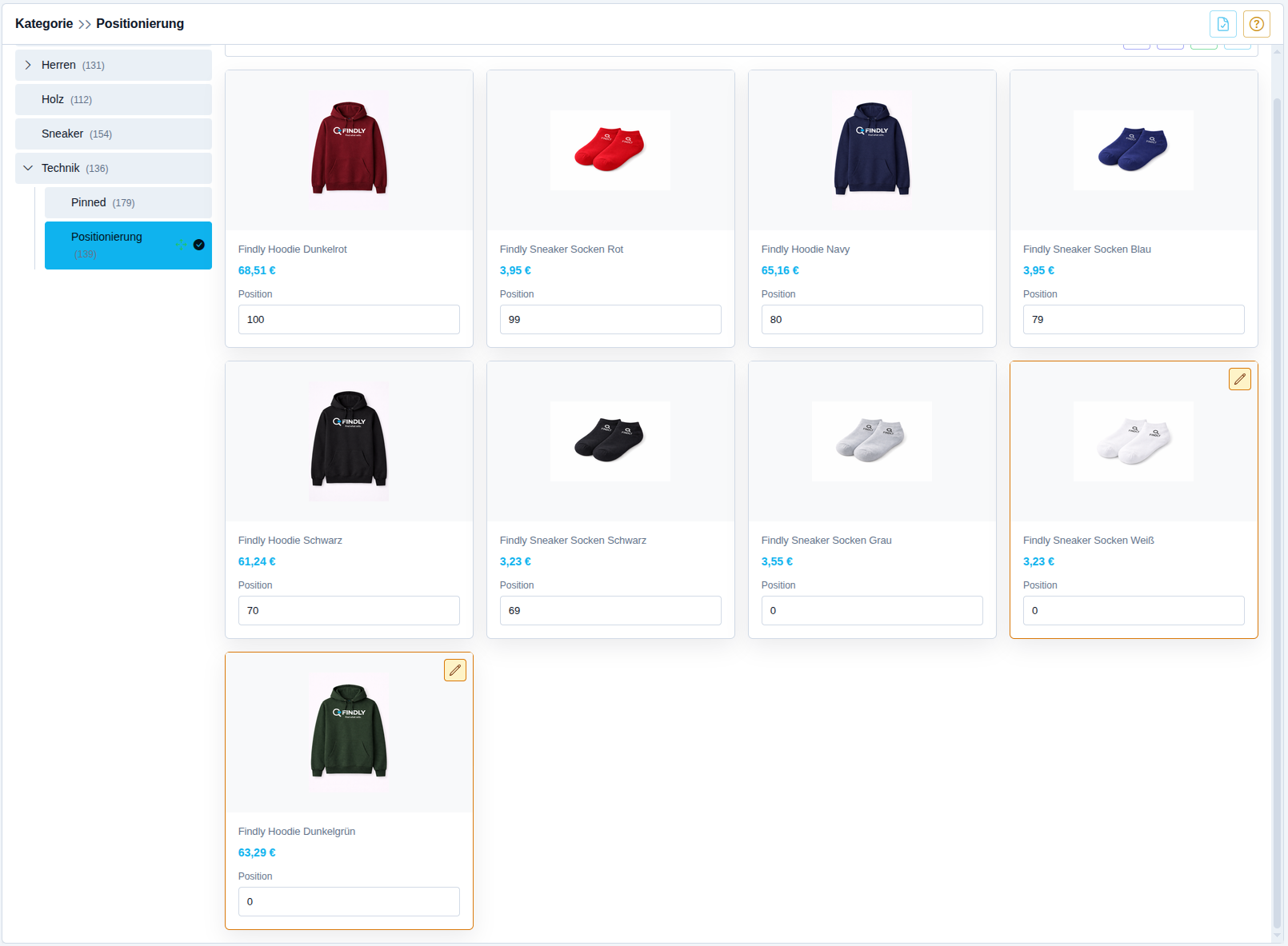The image size is (1288, 946).
Task: Click pencil edit icon on Socken Weiß card
Action: point(1240,379)
